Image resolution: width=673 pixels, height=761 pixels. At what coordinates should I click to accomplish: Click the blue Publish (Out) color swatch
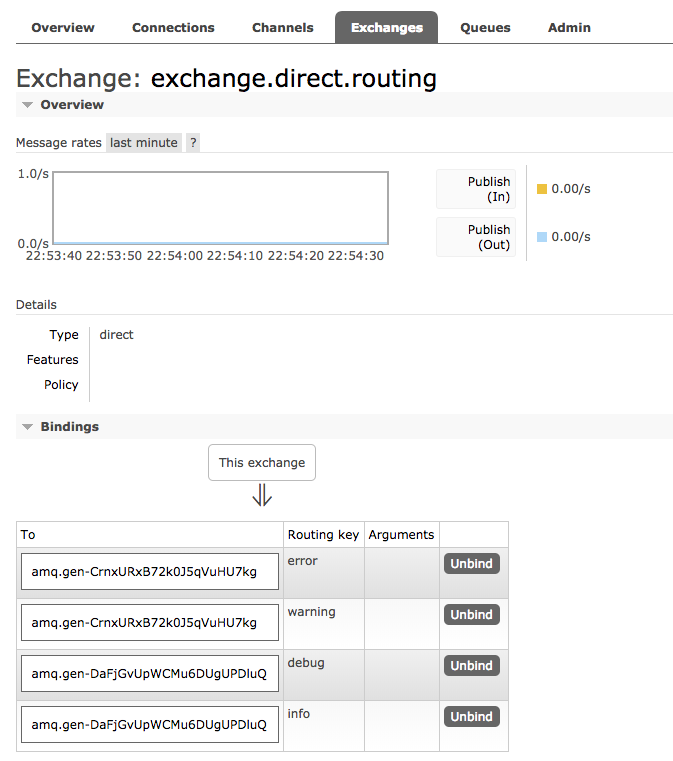[x=542, y=237]
